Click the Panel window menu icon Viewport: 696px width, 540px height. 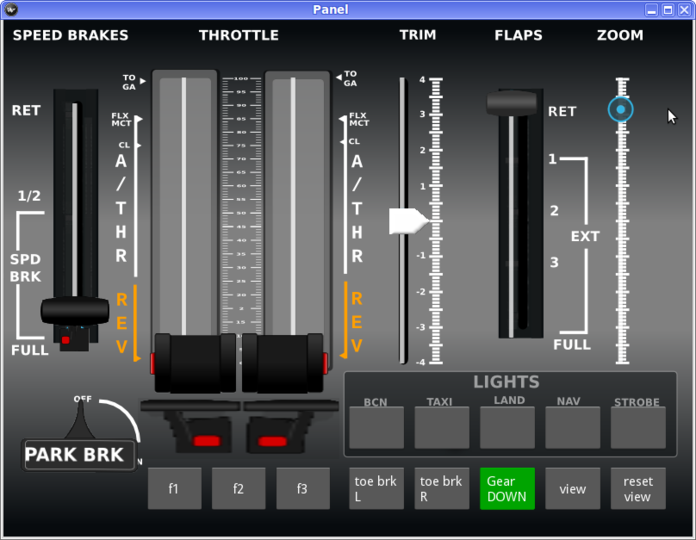pos(13,9)
